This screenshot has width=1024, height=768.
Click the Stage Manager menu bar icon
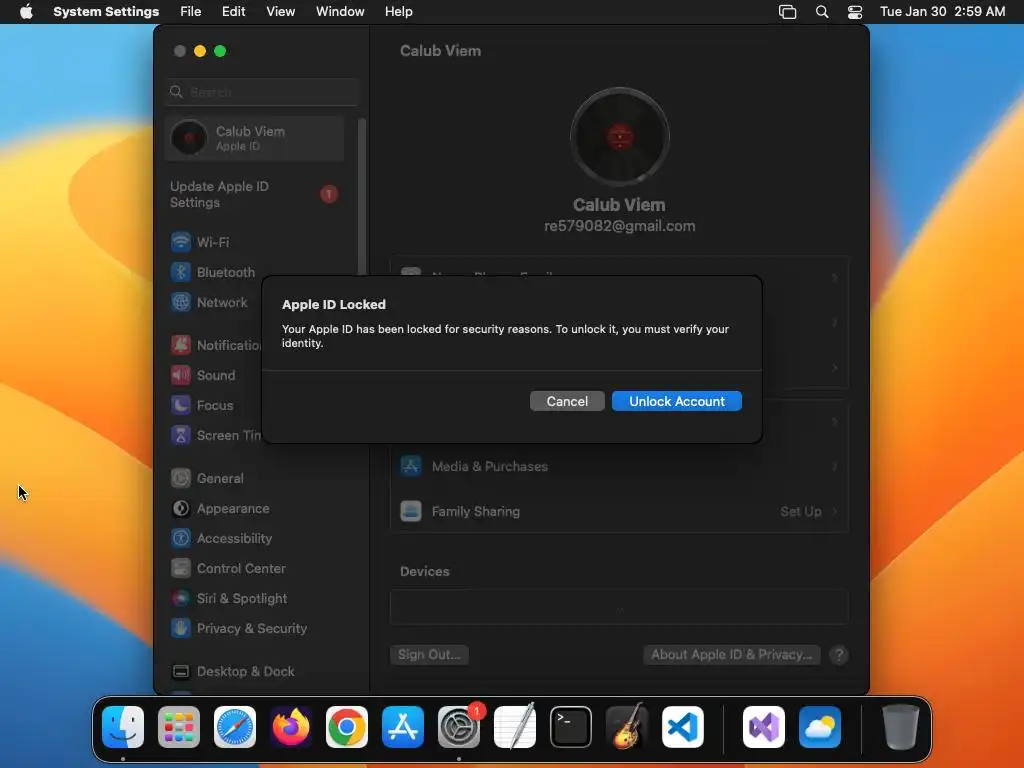tap(788, 12)
